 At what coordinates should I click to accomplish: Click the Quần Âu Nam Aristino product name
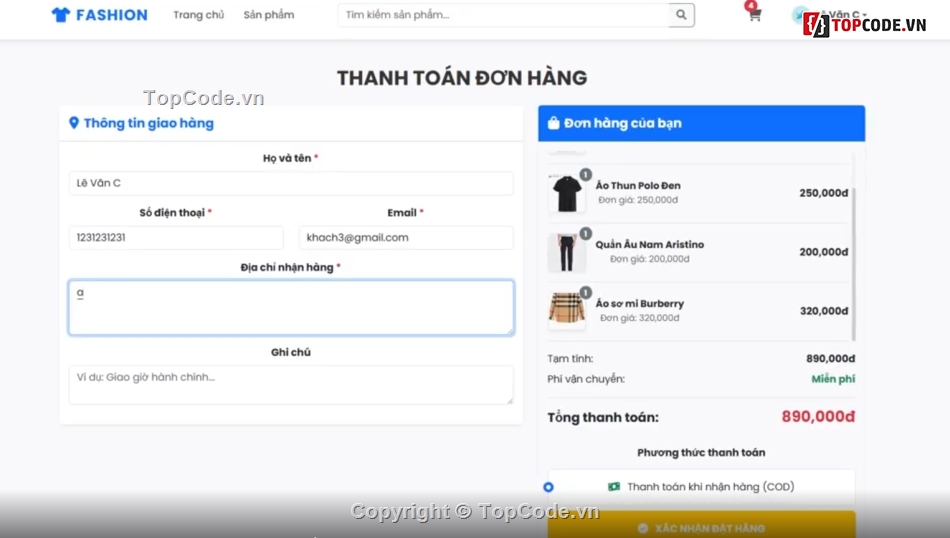pyautogui.click(x=649, y=244)
